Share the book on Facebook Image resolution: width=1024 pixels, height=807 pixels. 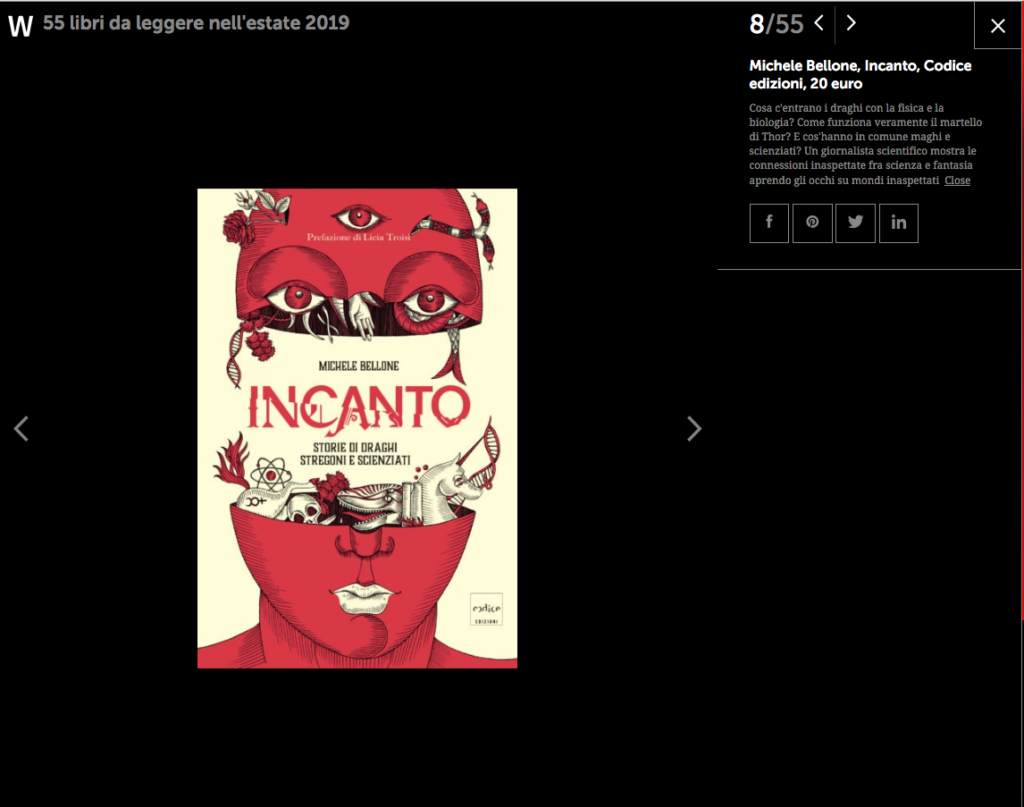[x=768, y=222]
